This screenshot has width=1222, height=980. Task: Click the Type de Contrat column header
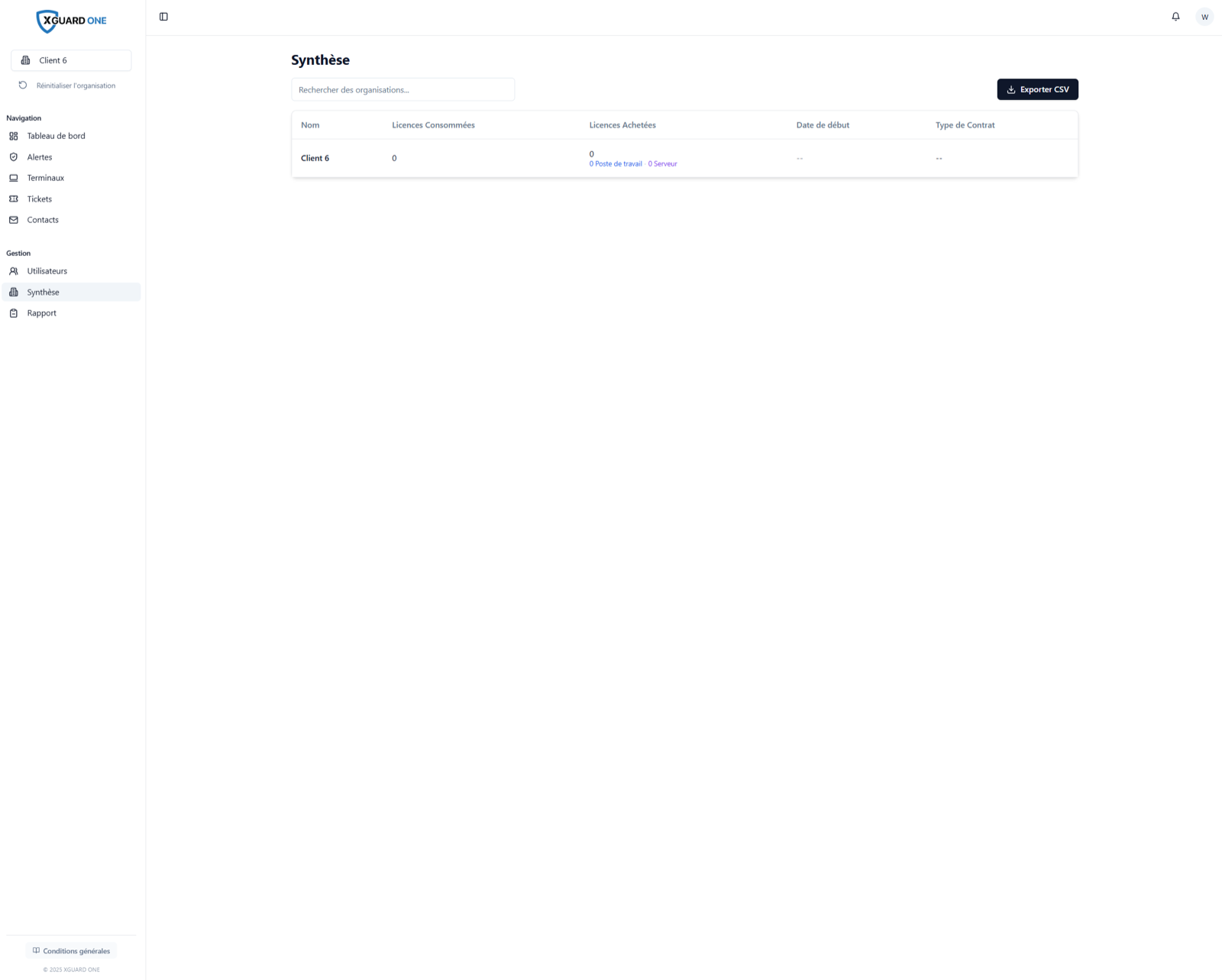pos(965,125)
